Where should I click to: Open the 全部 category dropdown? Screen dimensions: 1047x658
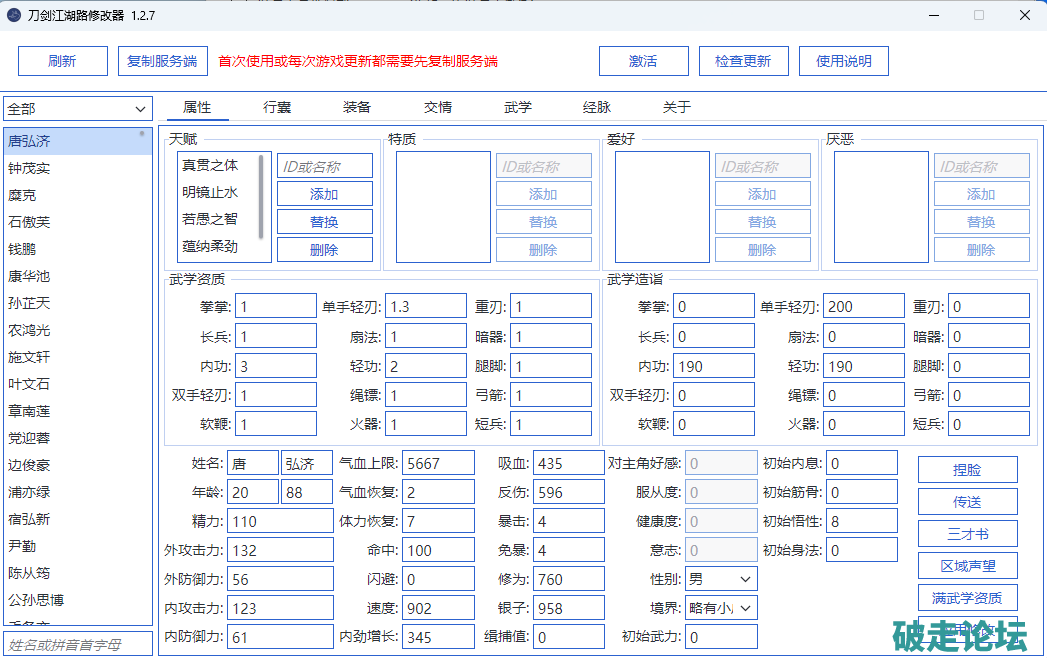(78, 109)
